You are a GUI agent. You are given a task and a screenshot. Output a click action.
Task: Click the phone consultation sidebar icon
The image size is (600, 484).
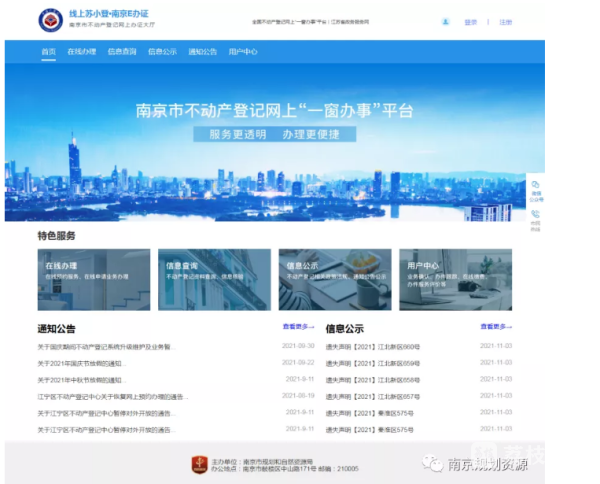[x=535, y=217]
